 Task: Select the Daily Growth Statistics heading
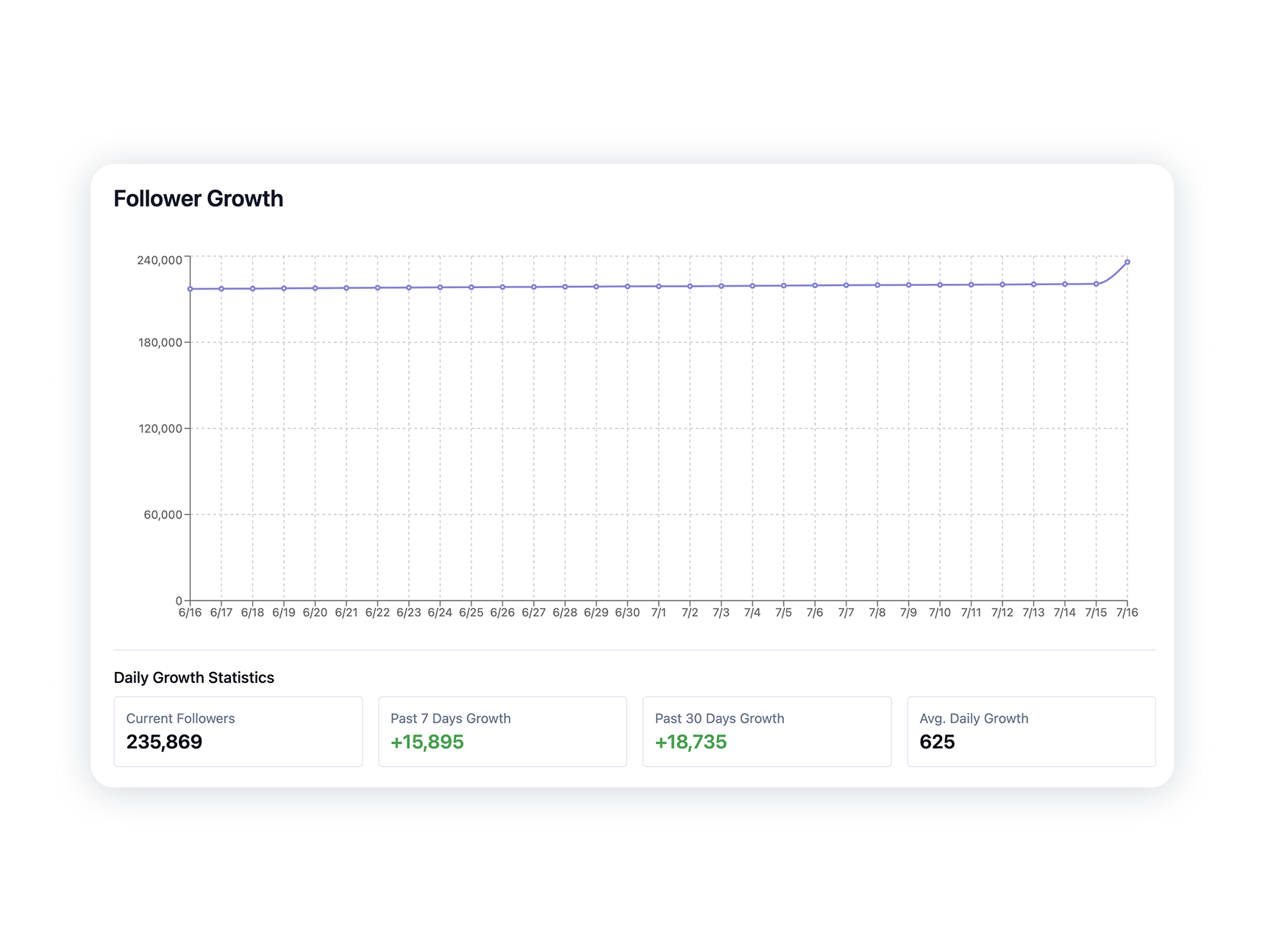pyautogui.click(x=193, y=677)
